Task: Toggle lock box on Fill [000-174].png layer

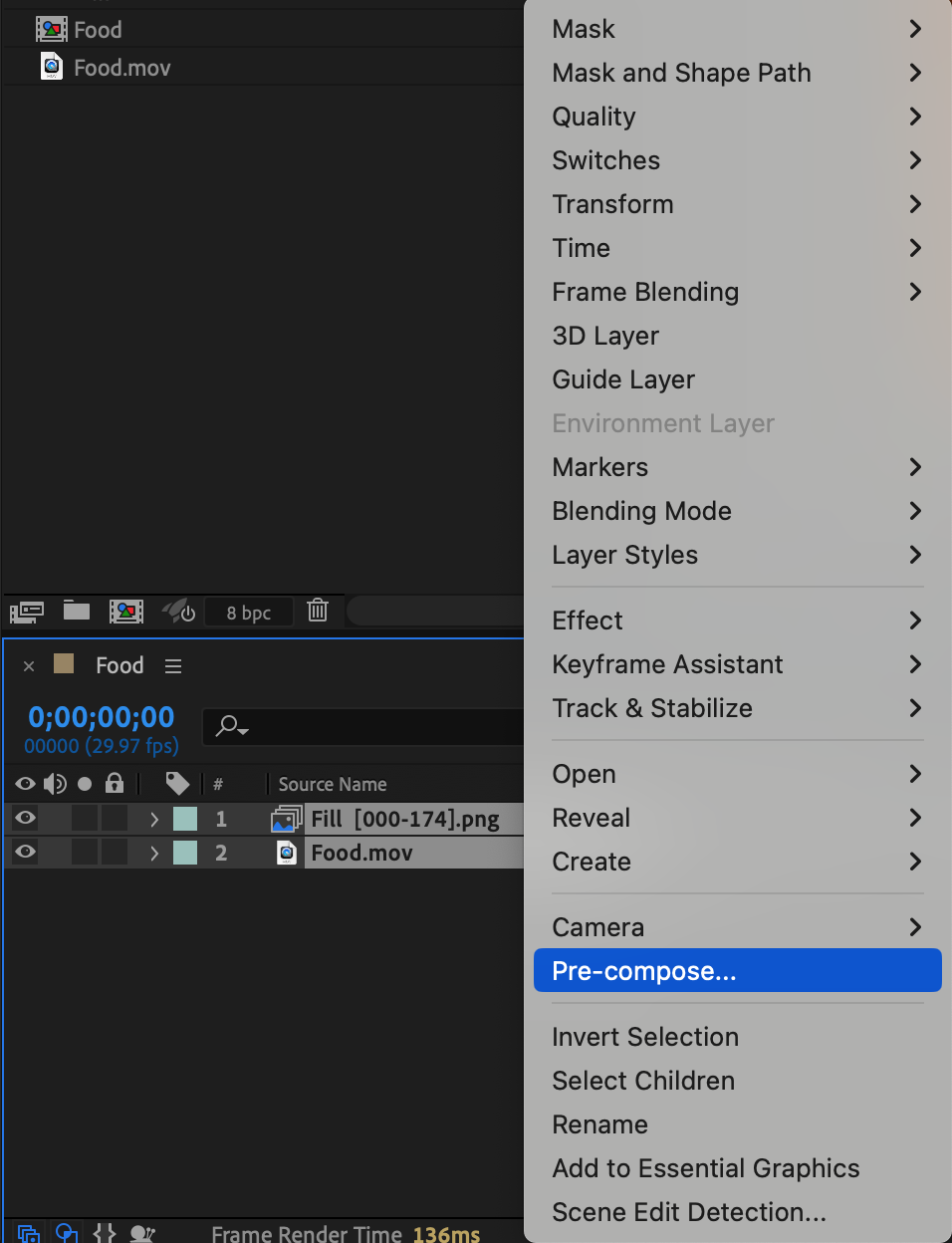Action: click(115, 819)
